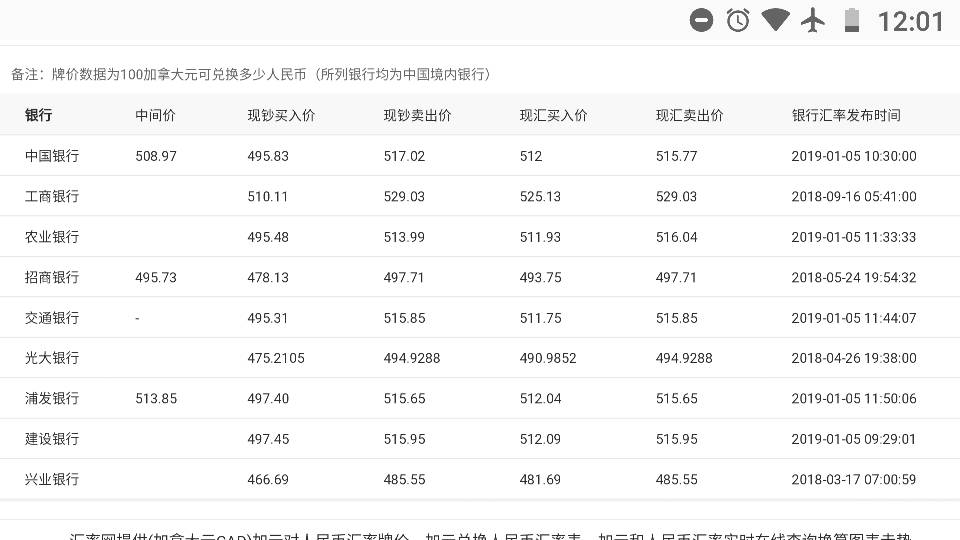The height and width of the screenshot is (540, 960).
Task: Click 中国银行 timestamp 2019-01-05 10:30:00
Action: [854, 156]
